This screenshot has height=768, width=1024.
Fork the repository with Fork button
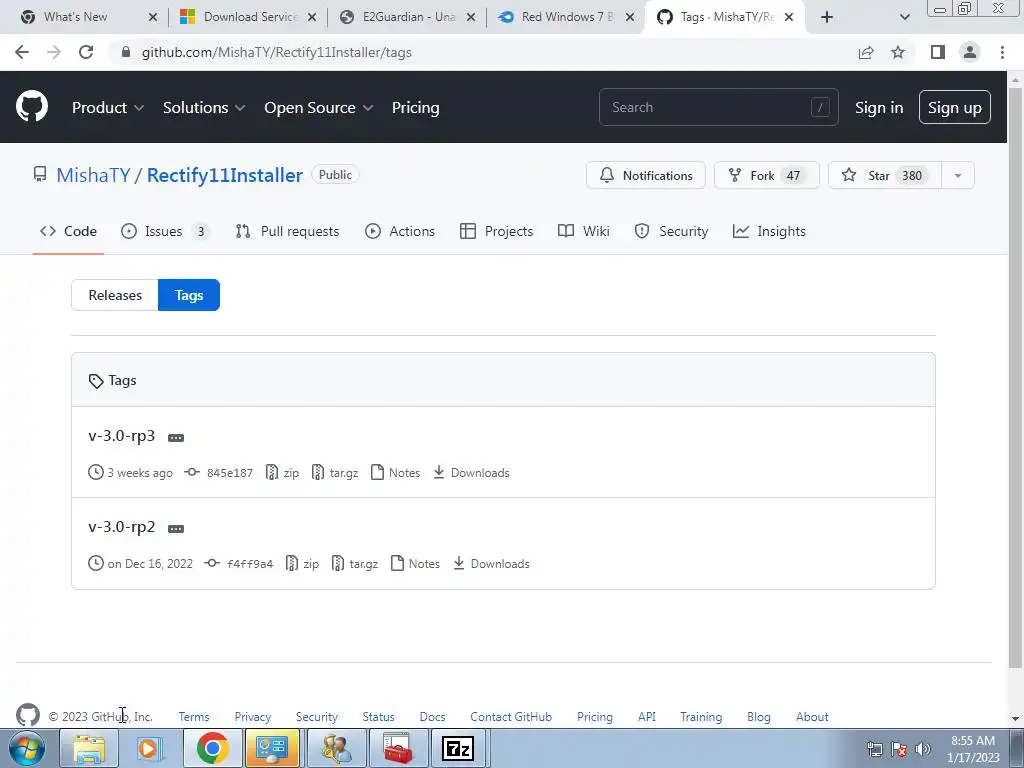tap(766, 175)
